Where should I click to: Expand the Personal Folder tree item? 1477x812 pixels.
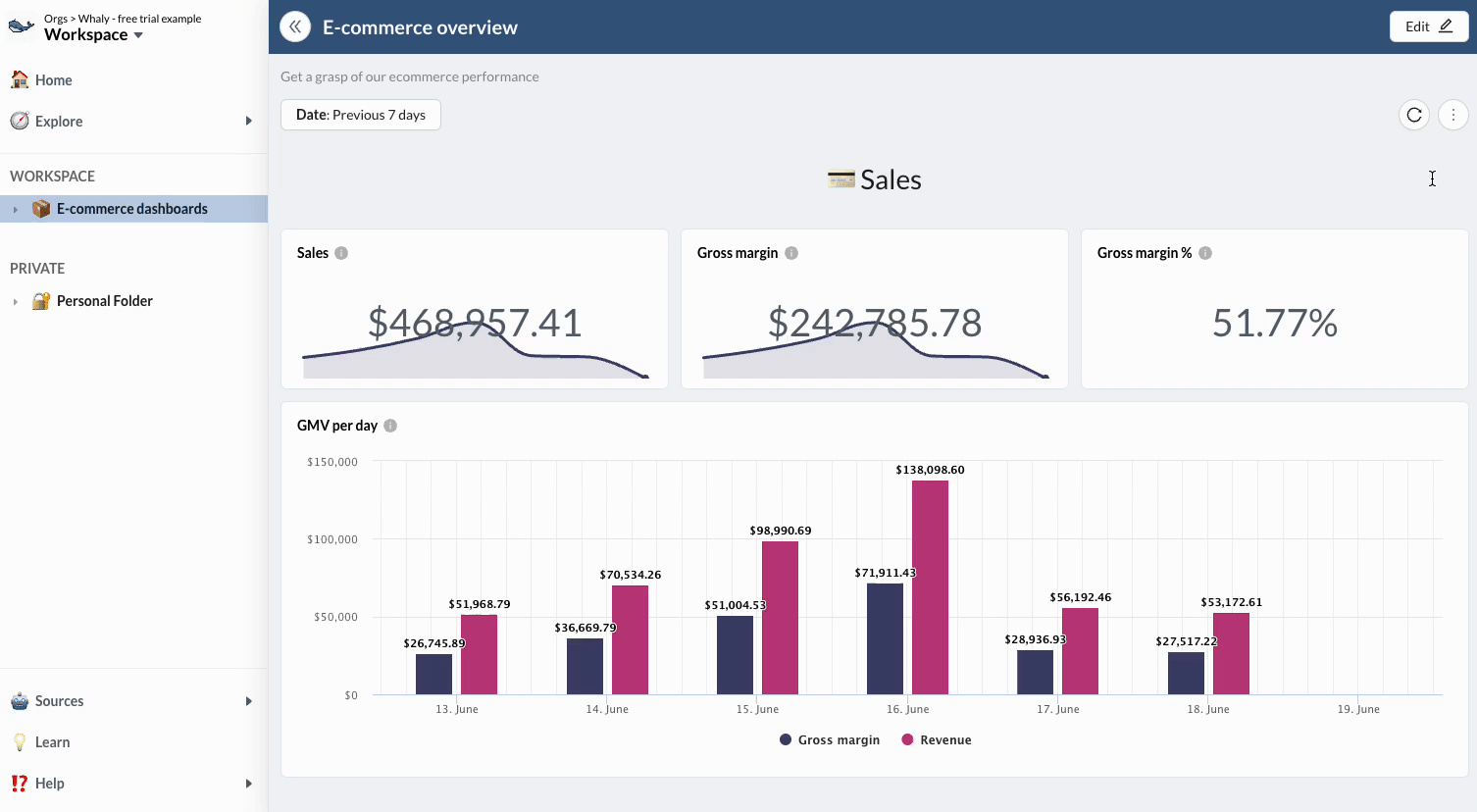pos(16,301)
